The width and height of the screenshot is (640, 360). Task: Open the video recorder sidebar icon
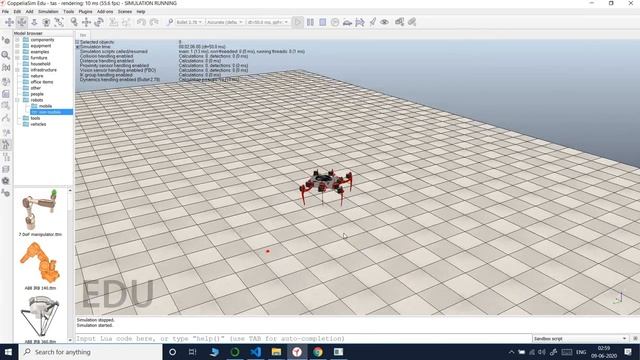click(6, 181)
